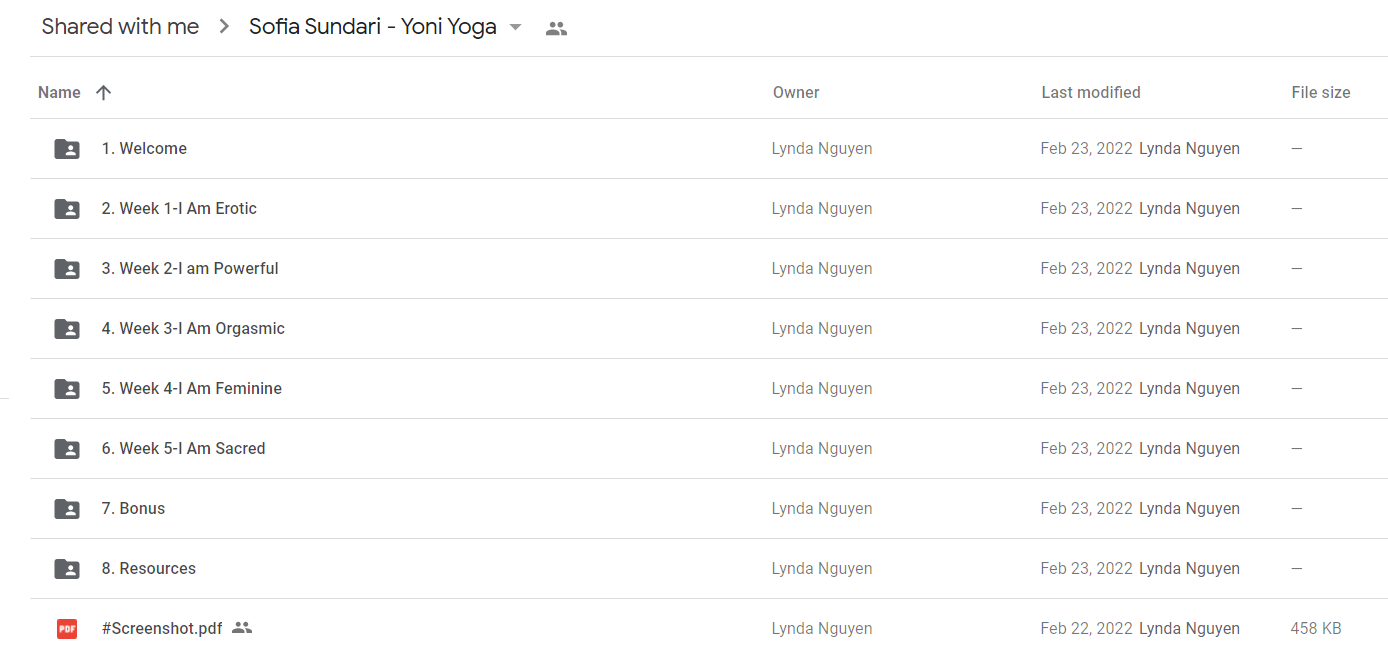Open the 1. Welcome shared folder icon
1388x654 pixels.
pos(67,149)
